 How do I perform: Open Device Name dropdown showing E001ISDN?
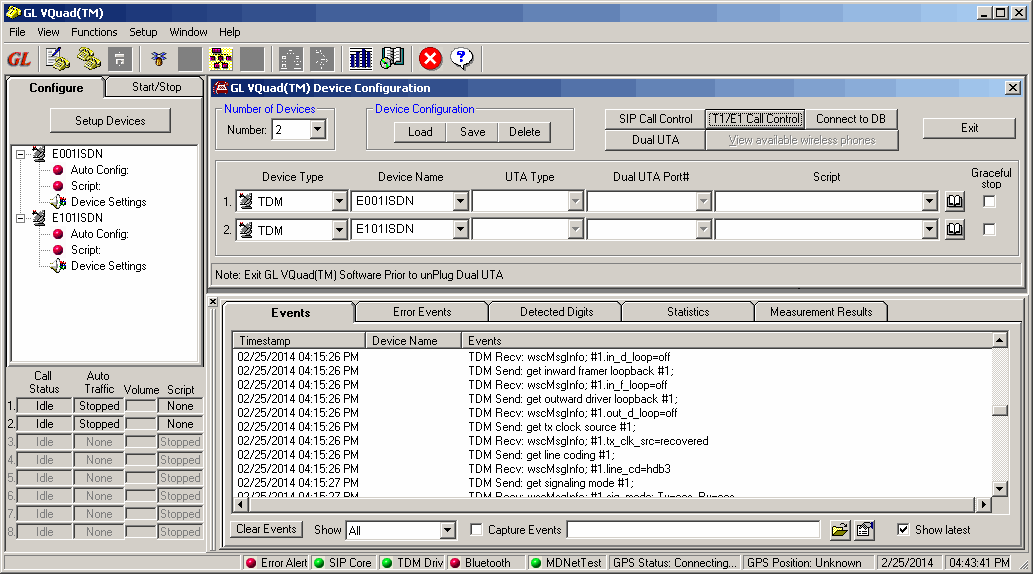click(x=461, y=201)
